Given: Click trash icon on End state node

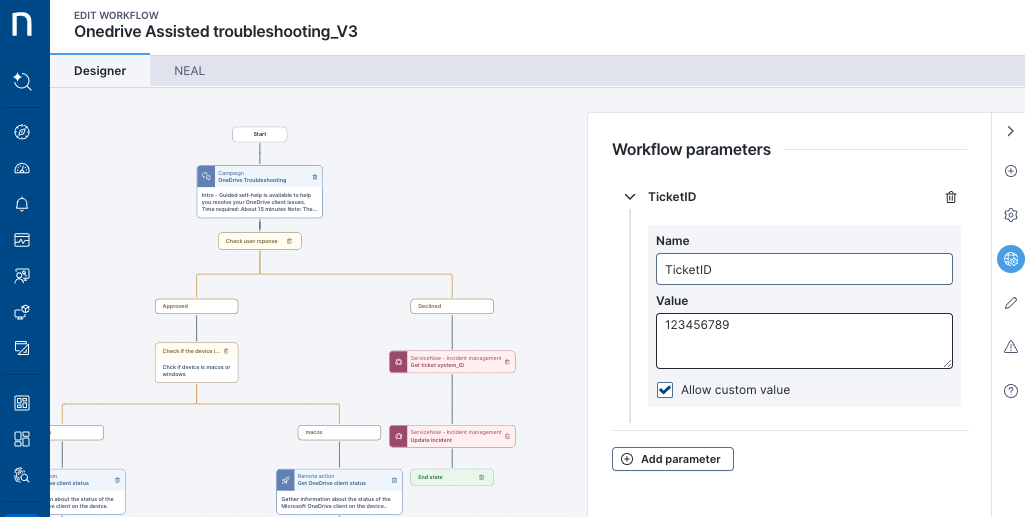Looking at the screenshot, I should 481,478.
